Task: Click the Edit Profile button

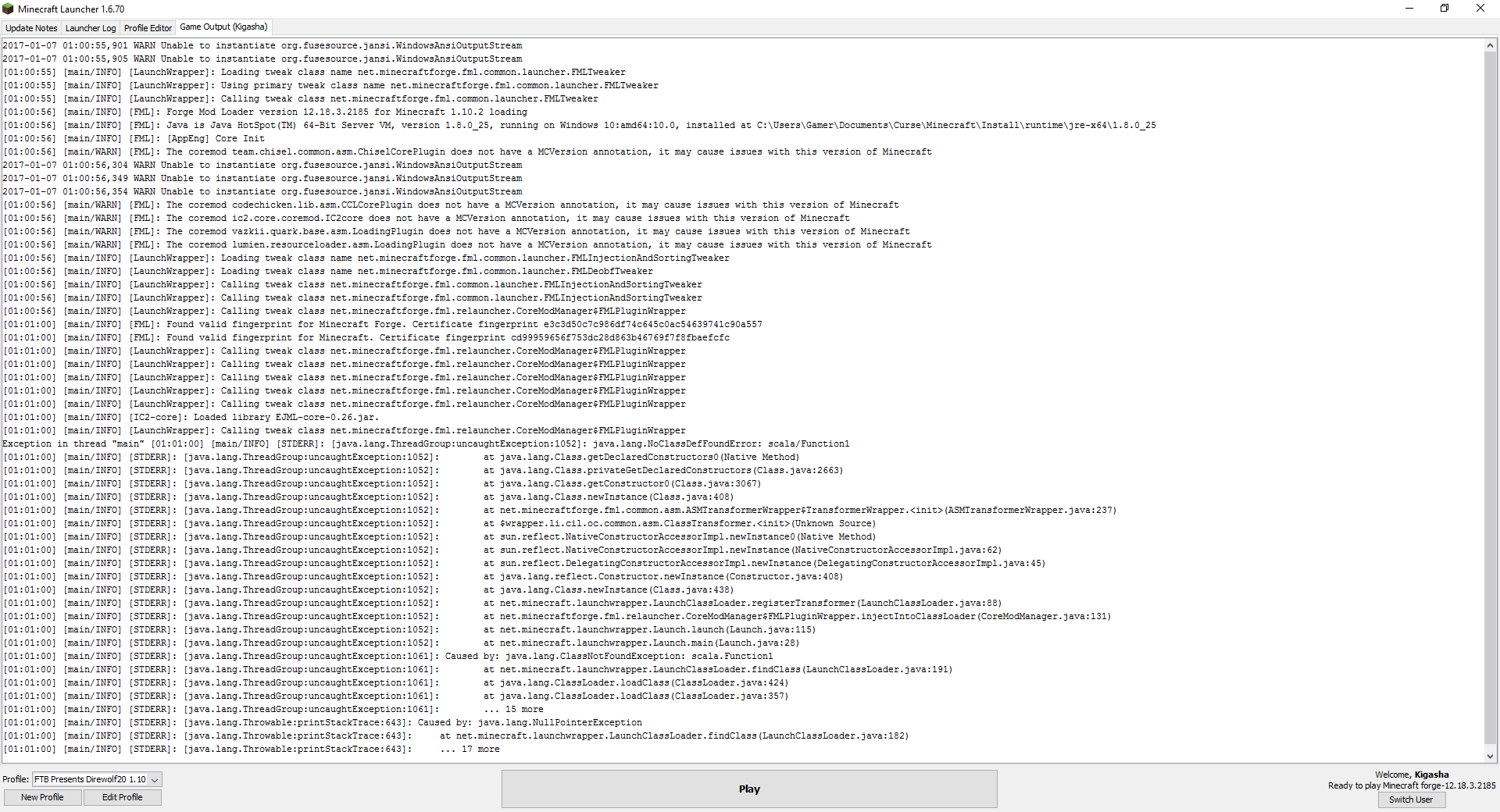Action: click(122, 797)
